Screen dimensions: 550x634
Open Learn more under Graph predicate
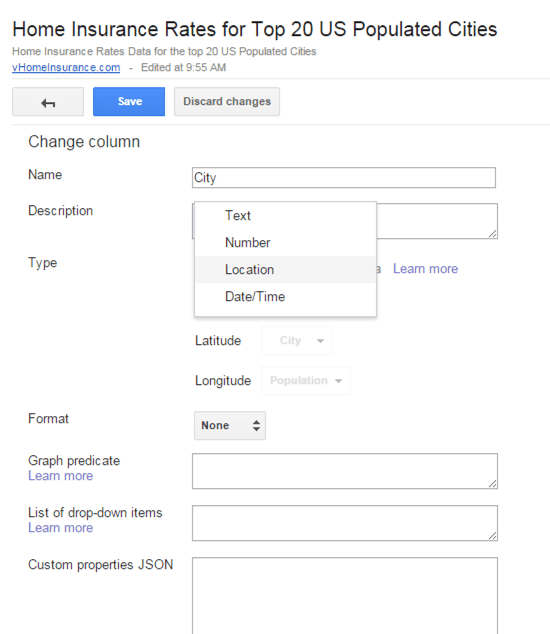click(x=61, y=476)
